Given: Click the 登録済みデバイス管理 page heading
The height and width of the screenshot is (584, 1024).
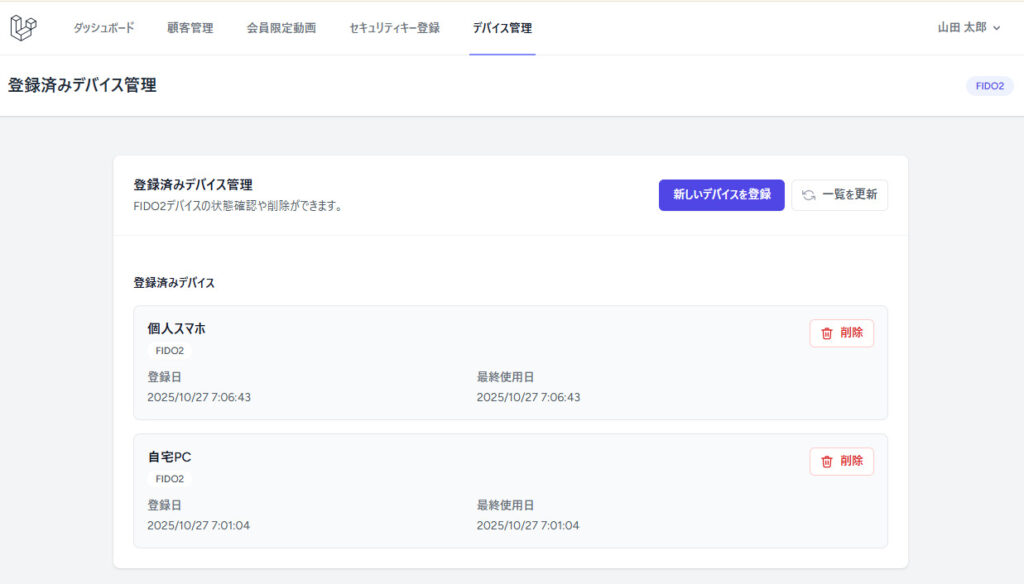Looking at the screenshot, I should coord(82,86).
